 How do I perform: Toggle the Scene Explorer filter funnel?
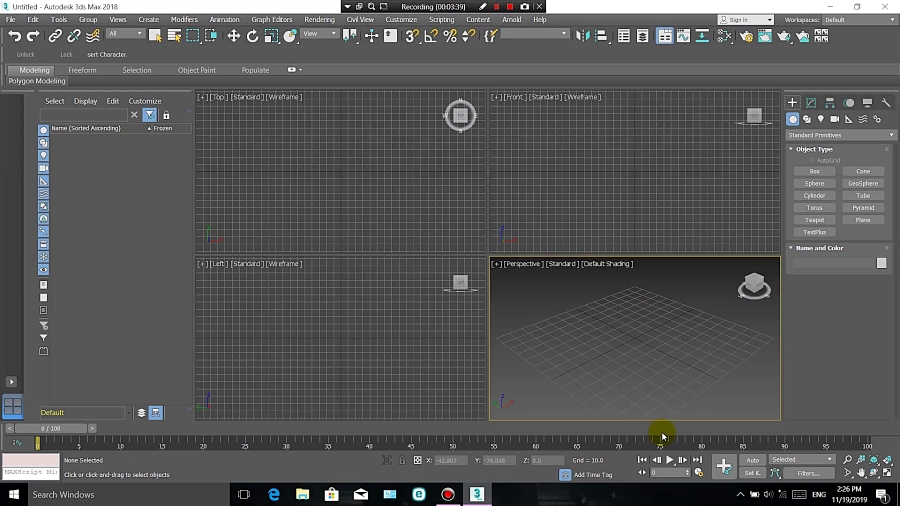[x=149, y=115]
